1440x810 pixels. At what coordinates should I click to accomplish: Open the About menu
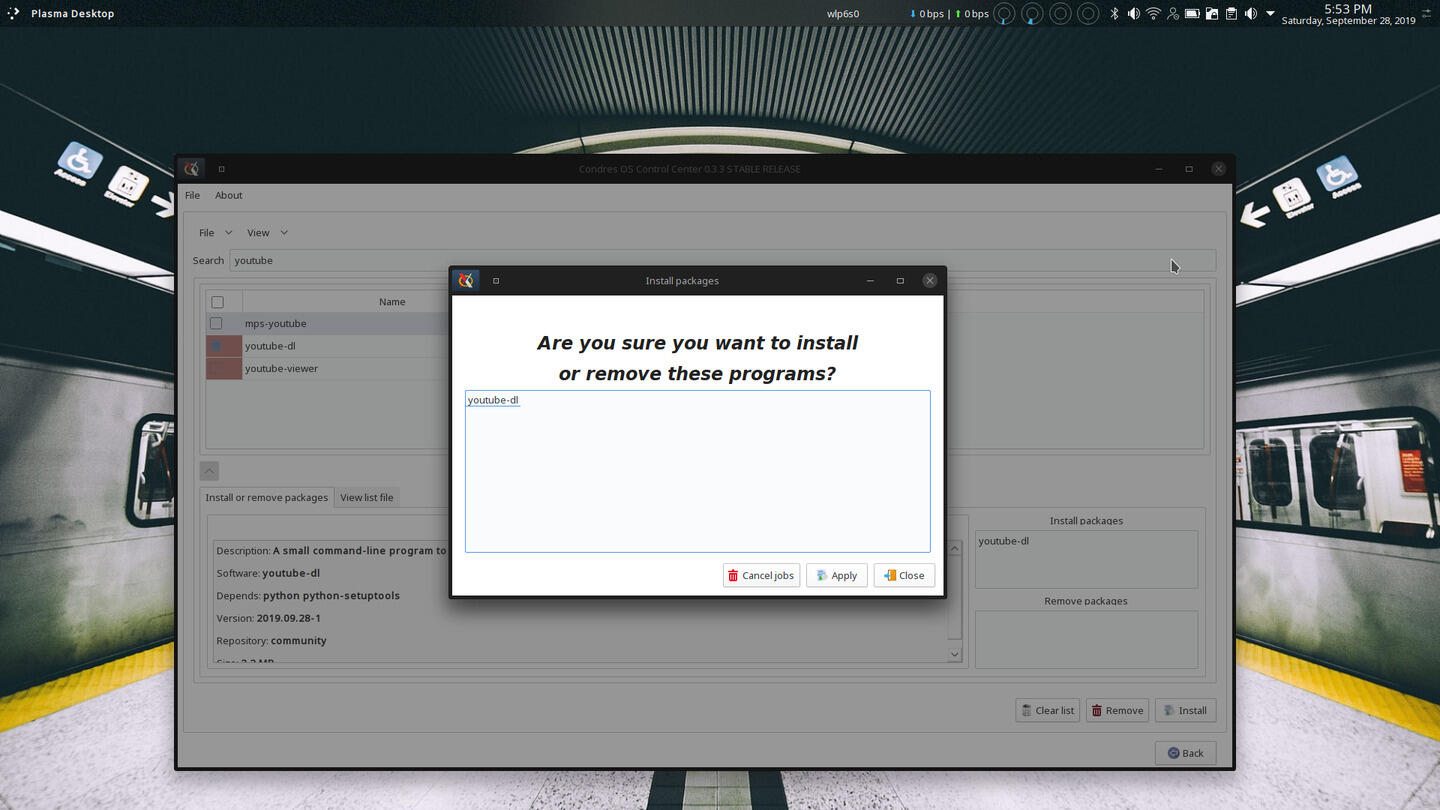(229, 195)
